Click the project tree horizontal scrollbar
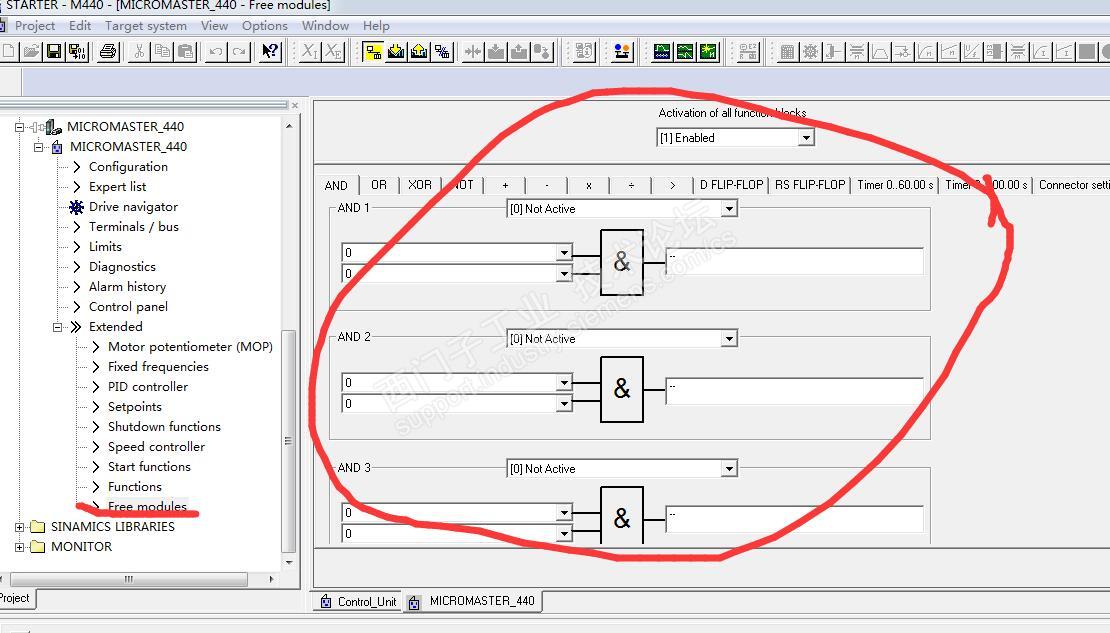1110x633 pixels. (x=129, y=579)
